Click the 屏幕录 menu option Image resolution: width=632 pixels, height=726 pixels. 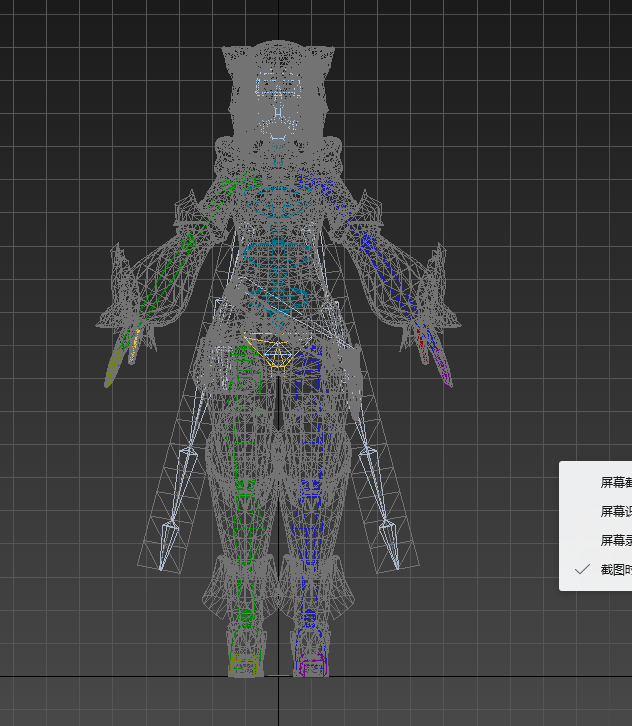click(x=615, y=540)
